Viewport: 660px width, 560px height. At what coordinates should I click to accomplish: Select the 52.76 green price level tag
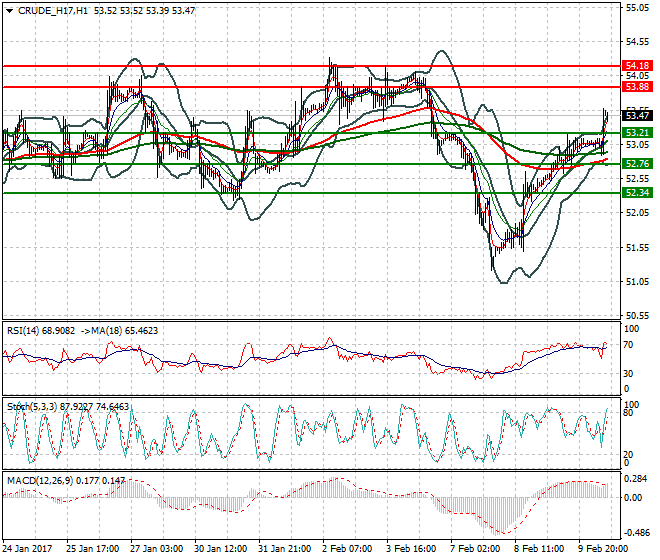637,163
